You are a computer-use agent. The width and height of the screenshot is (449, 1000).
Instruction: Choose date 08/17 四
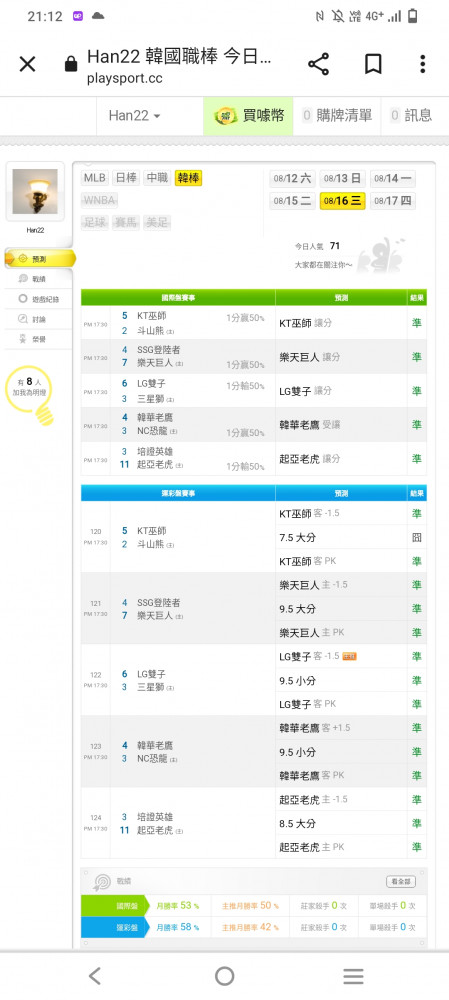(393, 201)
